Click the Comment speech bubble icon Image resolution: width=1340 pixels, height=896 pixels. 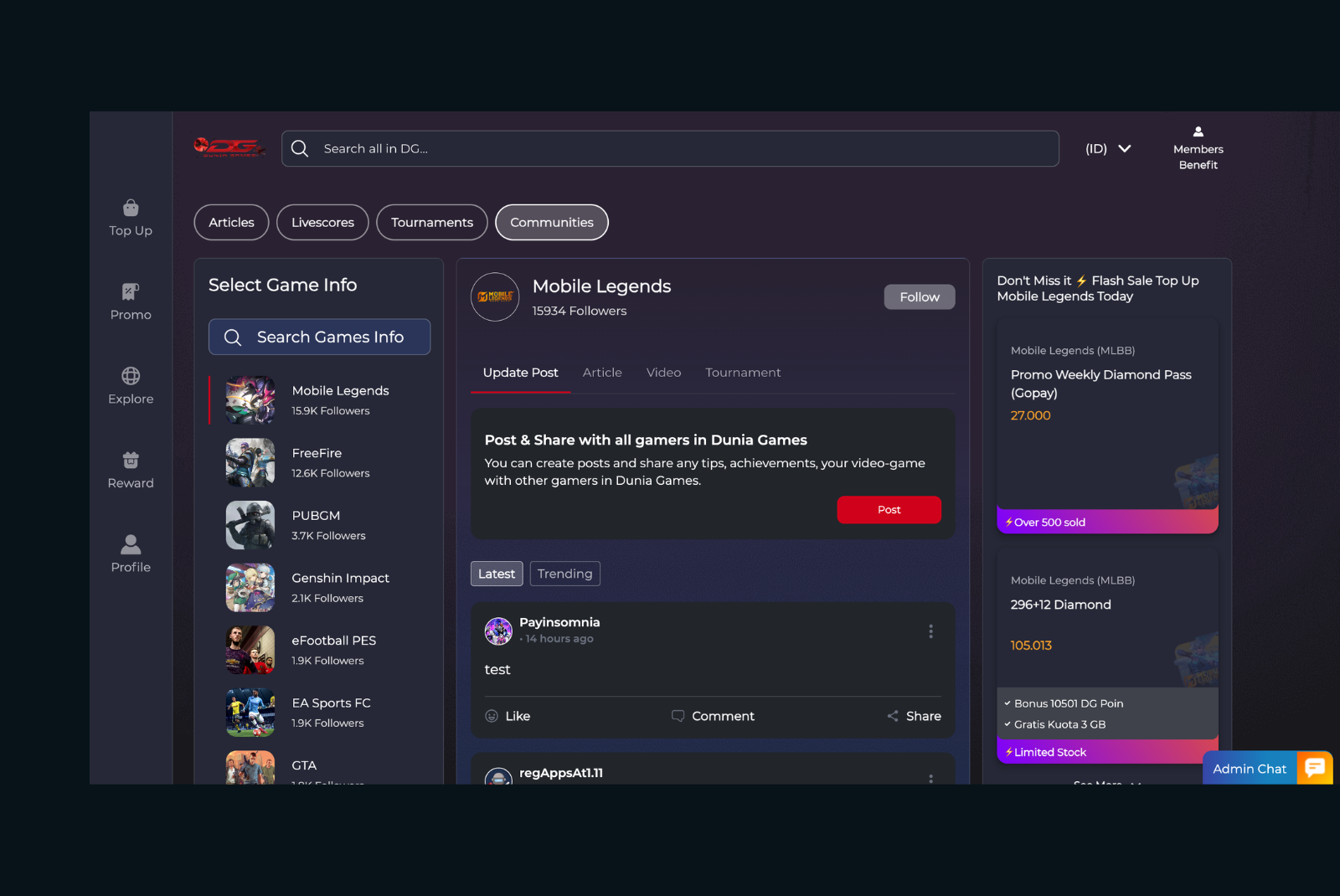[678, 716]
